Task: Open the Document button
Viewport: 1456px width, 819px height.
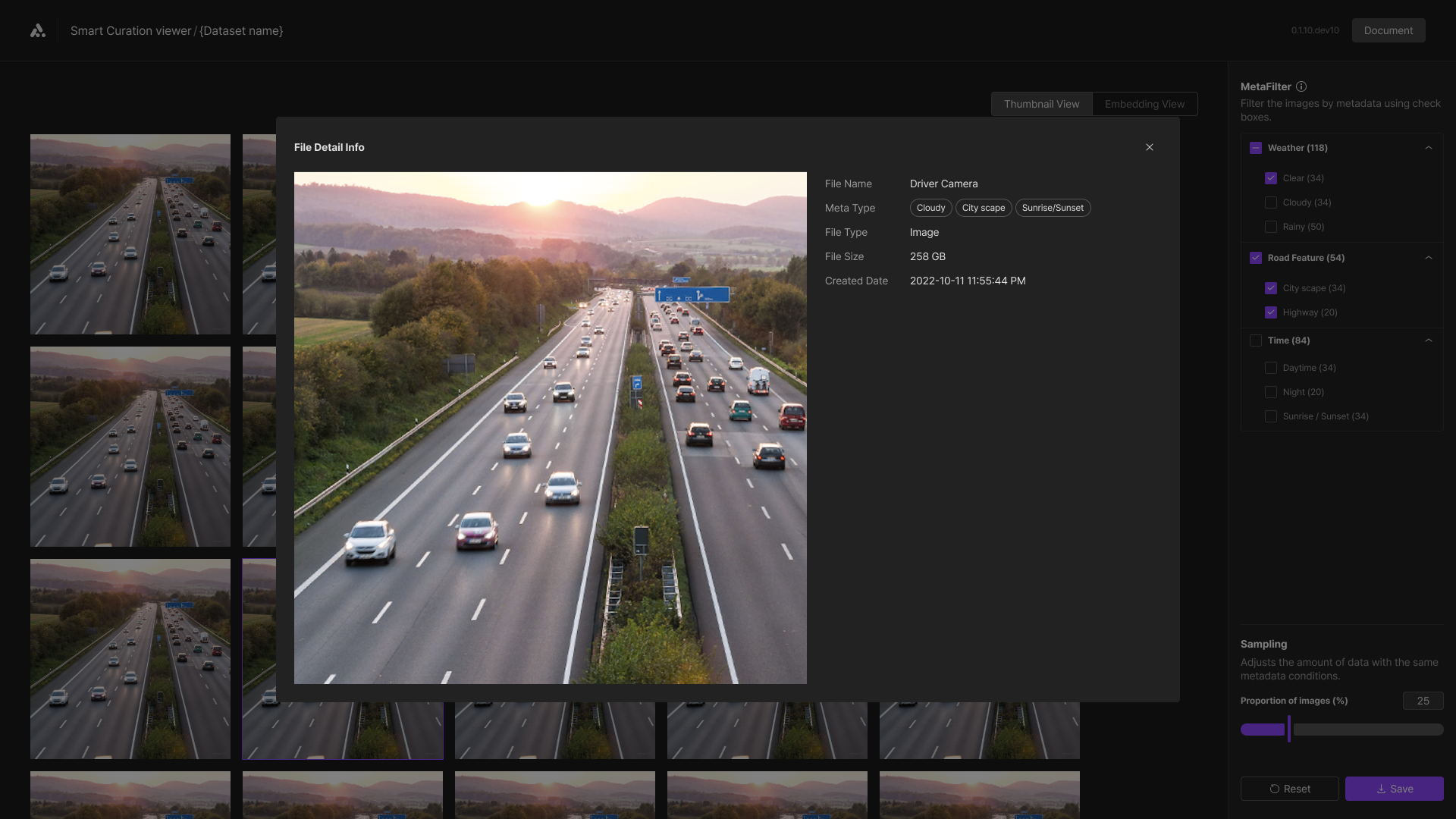Action: [x=1388, y=30]
